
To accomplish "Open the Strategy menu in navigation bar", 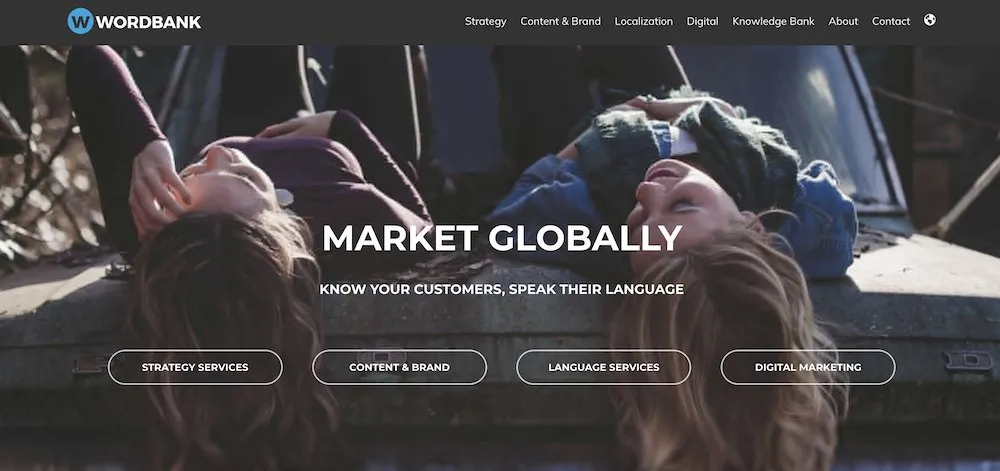I will click(x=485, y=22).
